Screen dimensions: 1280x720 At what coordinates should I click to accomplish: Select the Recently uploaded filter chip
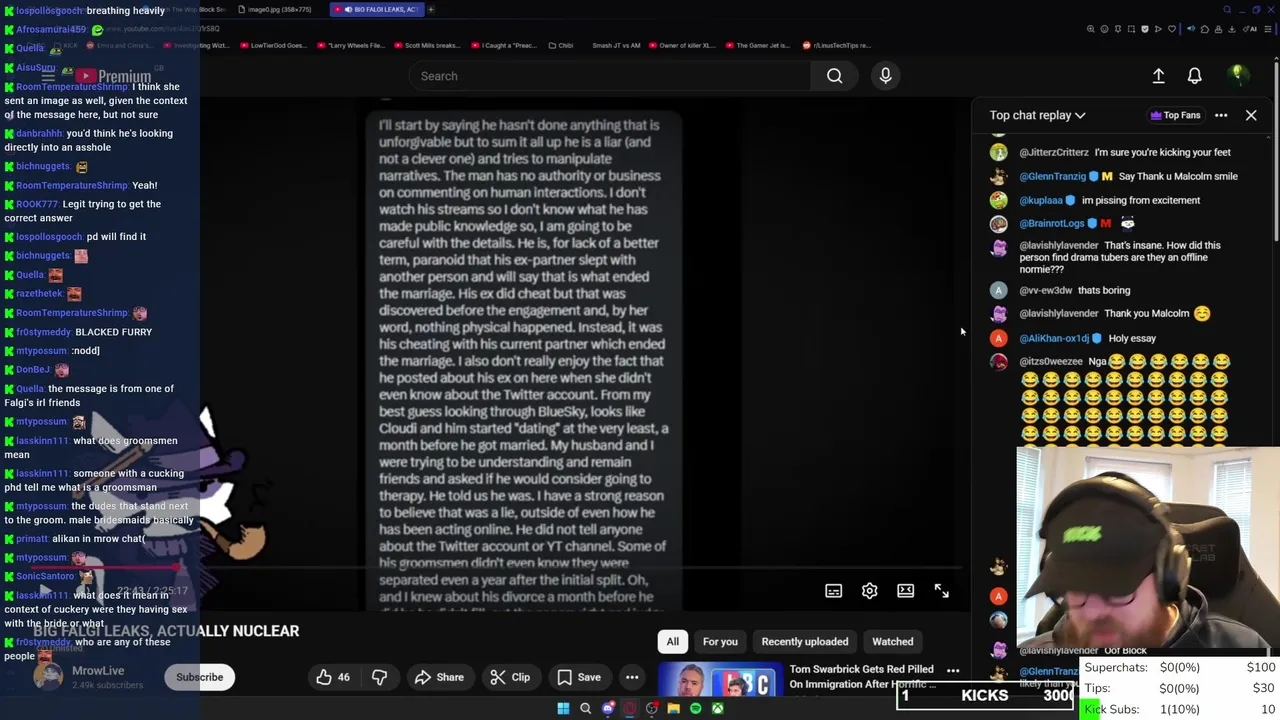pyautogui.click(x=805, y=642)
